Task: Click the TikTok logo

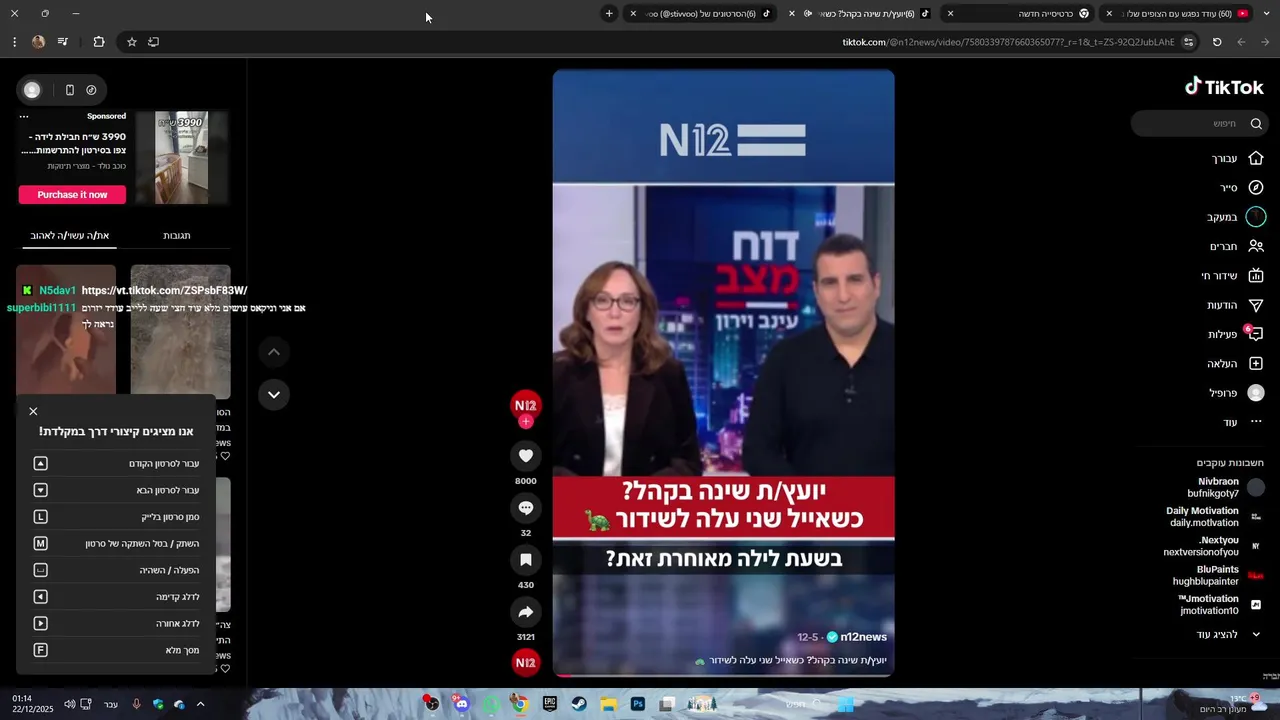Action: (x=1224, y=87)
